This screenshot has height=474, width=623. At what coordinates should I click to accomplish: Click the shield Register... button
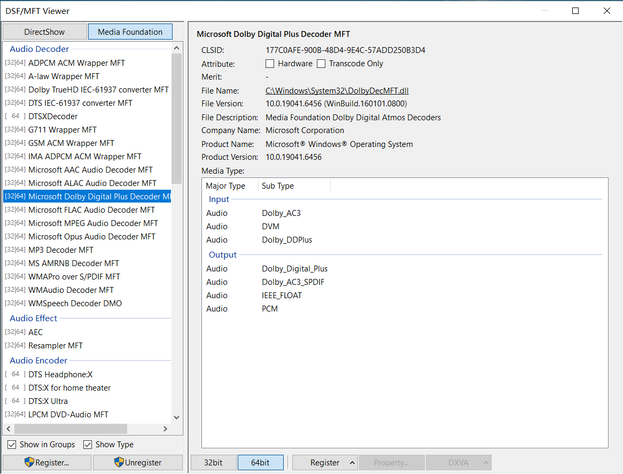click(x=47, y=462)
